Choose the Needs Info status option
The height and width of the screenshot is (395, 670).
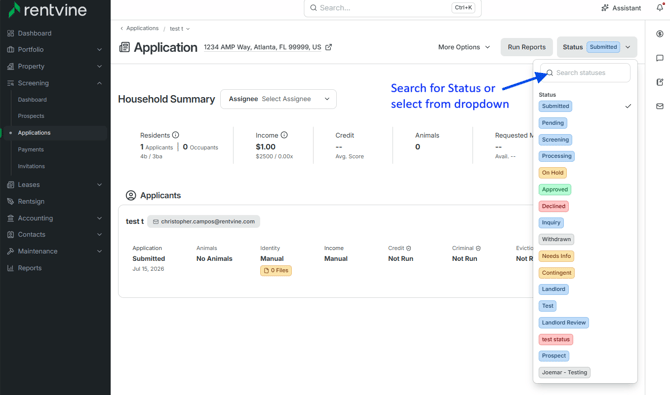556,256
